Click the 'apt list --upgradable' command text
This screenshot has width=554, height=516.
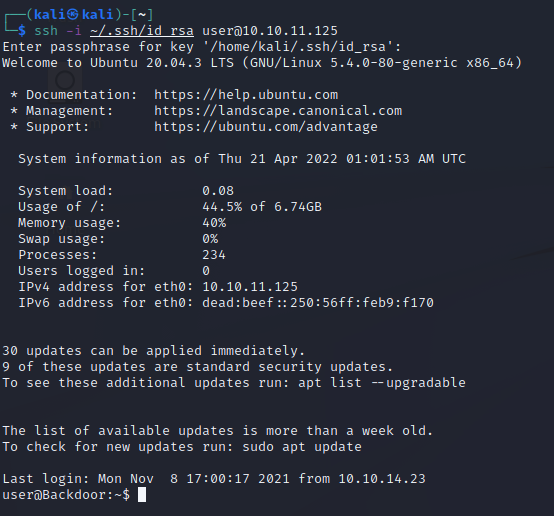pyautogui.click(x=382, y=383)
